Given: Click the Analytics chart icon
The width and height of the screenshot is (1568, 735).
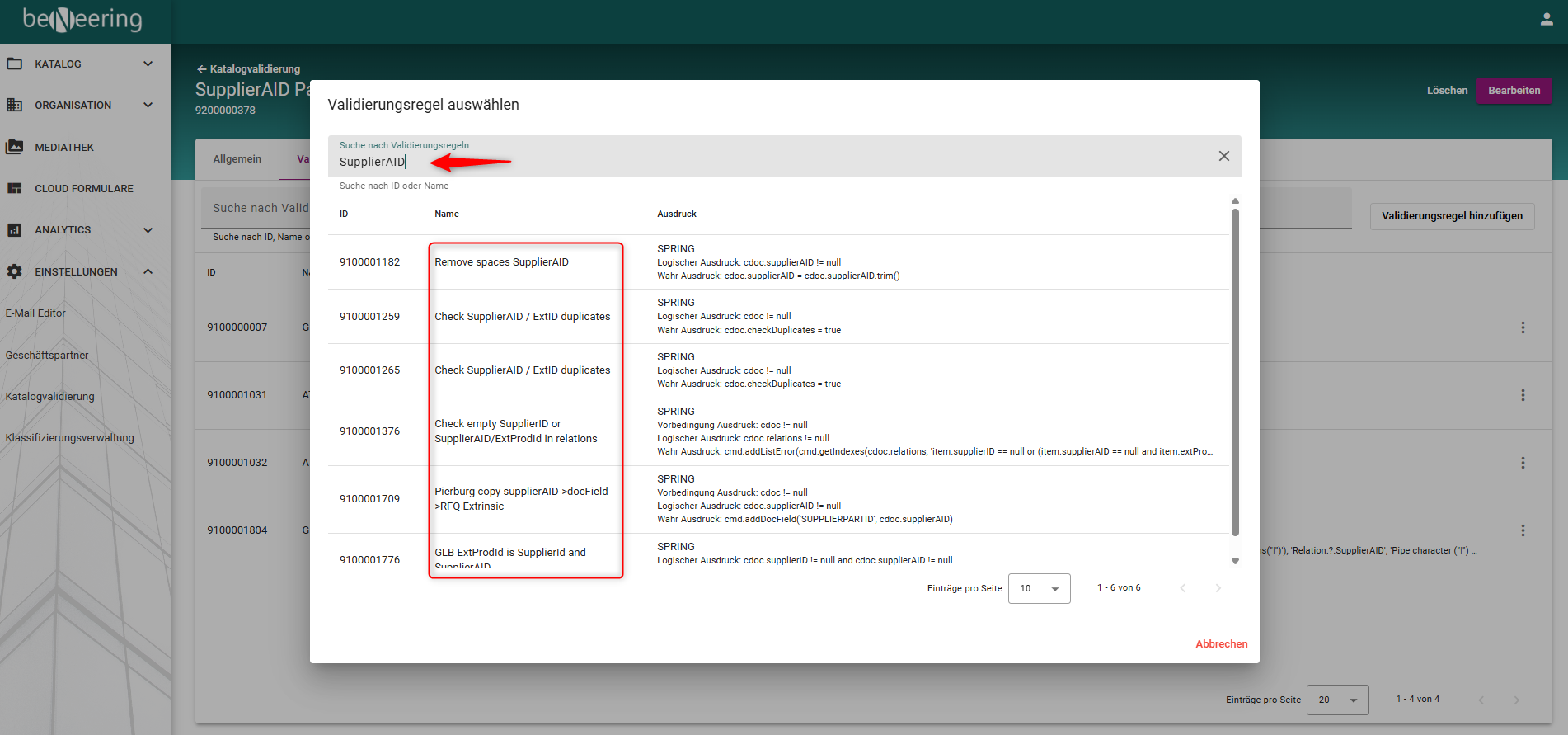Looking at the screenshot, I should [x=15, y=230].
